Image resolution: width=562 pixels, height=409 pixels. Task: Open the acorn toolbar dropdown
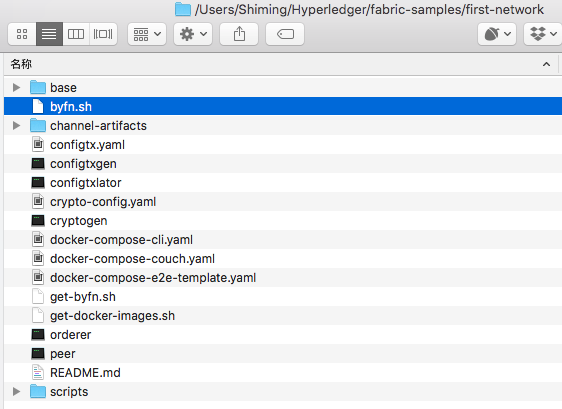[x=497, y=34]
